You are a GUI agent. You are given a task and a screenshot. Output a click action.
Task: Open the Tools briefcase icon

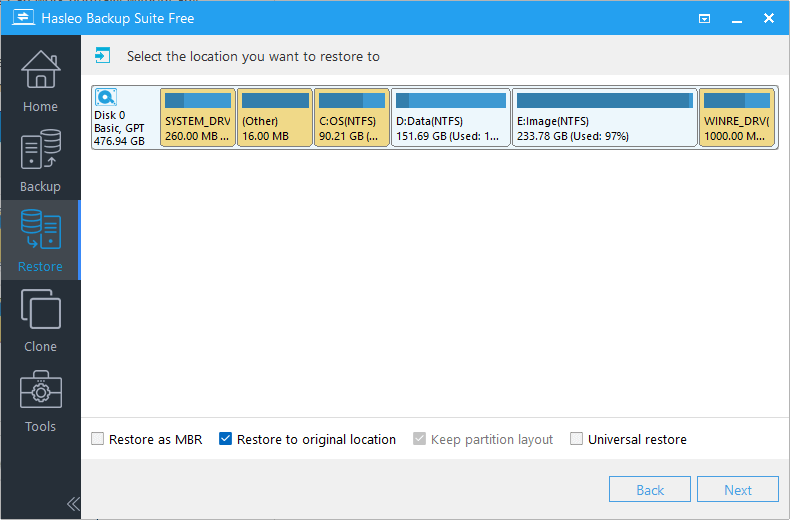point(40,392)
